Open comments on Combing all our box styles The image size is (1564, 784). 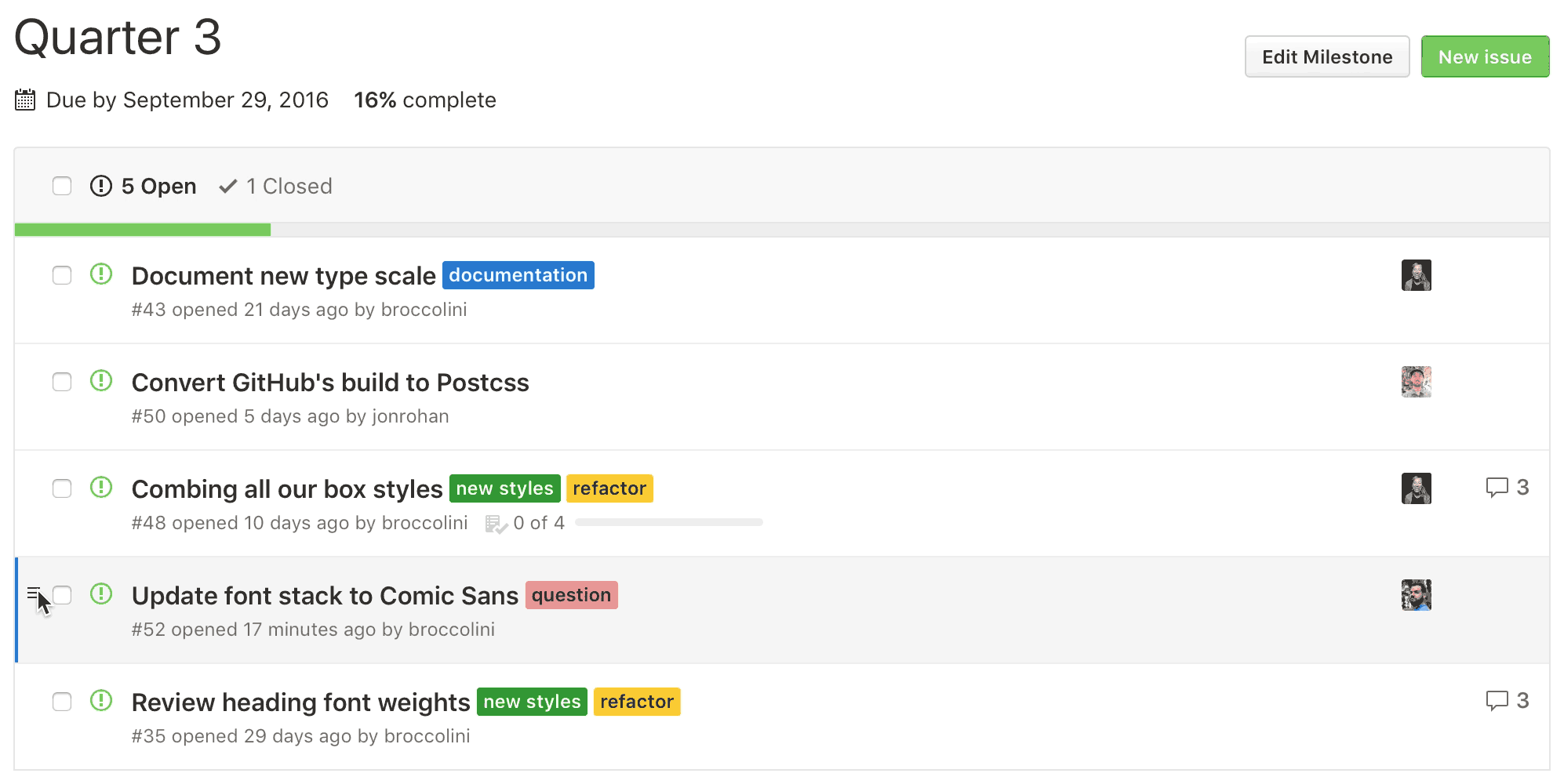[x=1508, y=488]
